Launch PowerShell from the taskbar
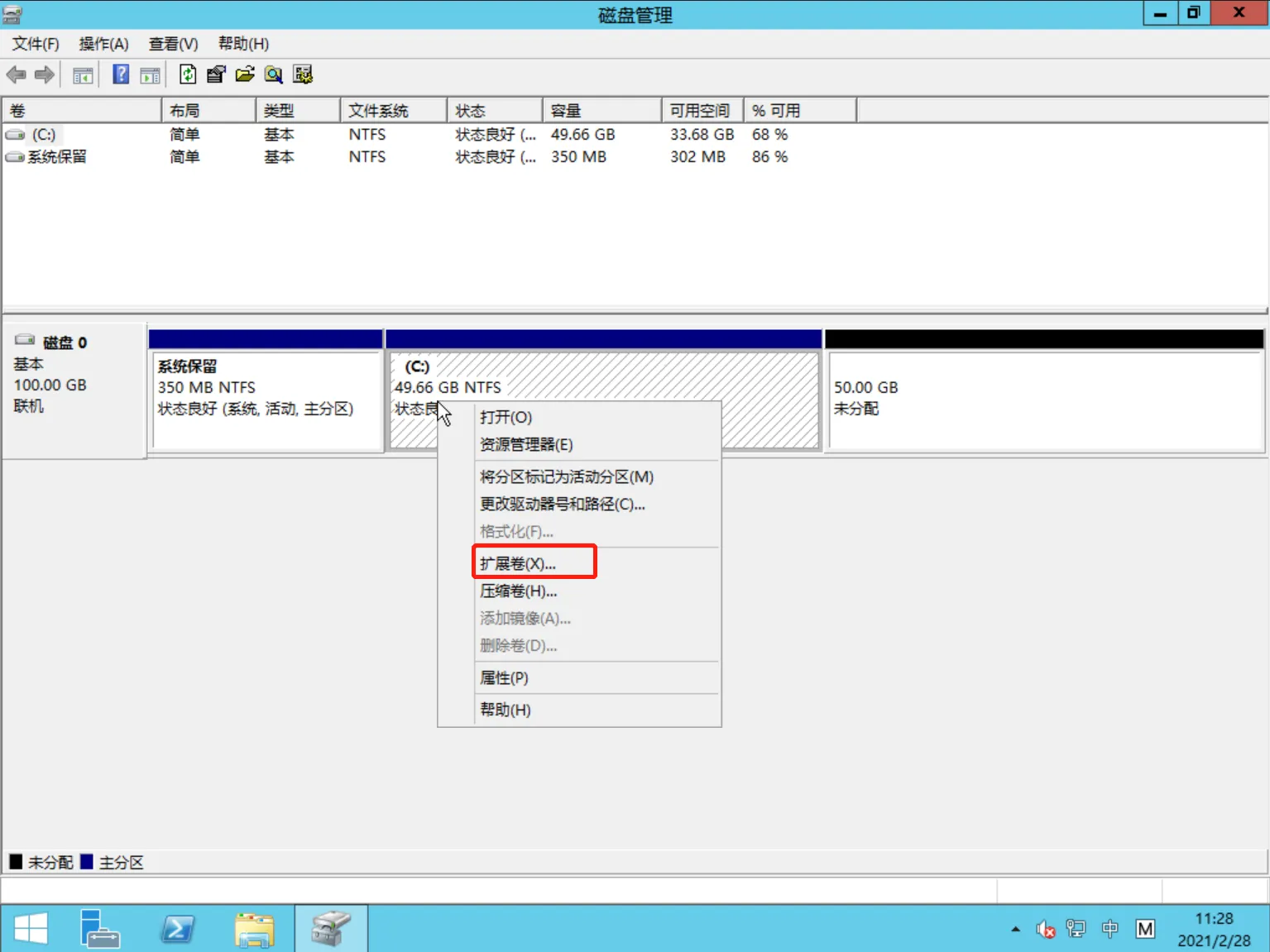Image resolution: width=1270 pixels, height=952 pixels. pos(177,928)
